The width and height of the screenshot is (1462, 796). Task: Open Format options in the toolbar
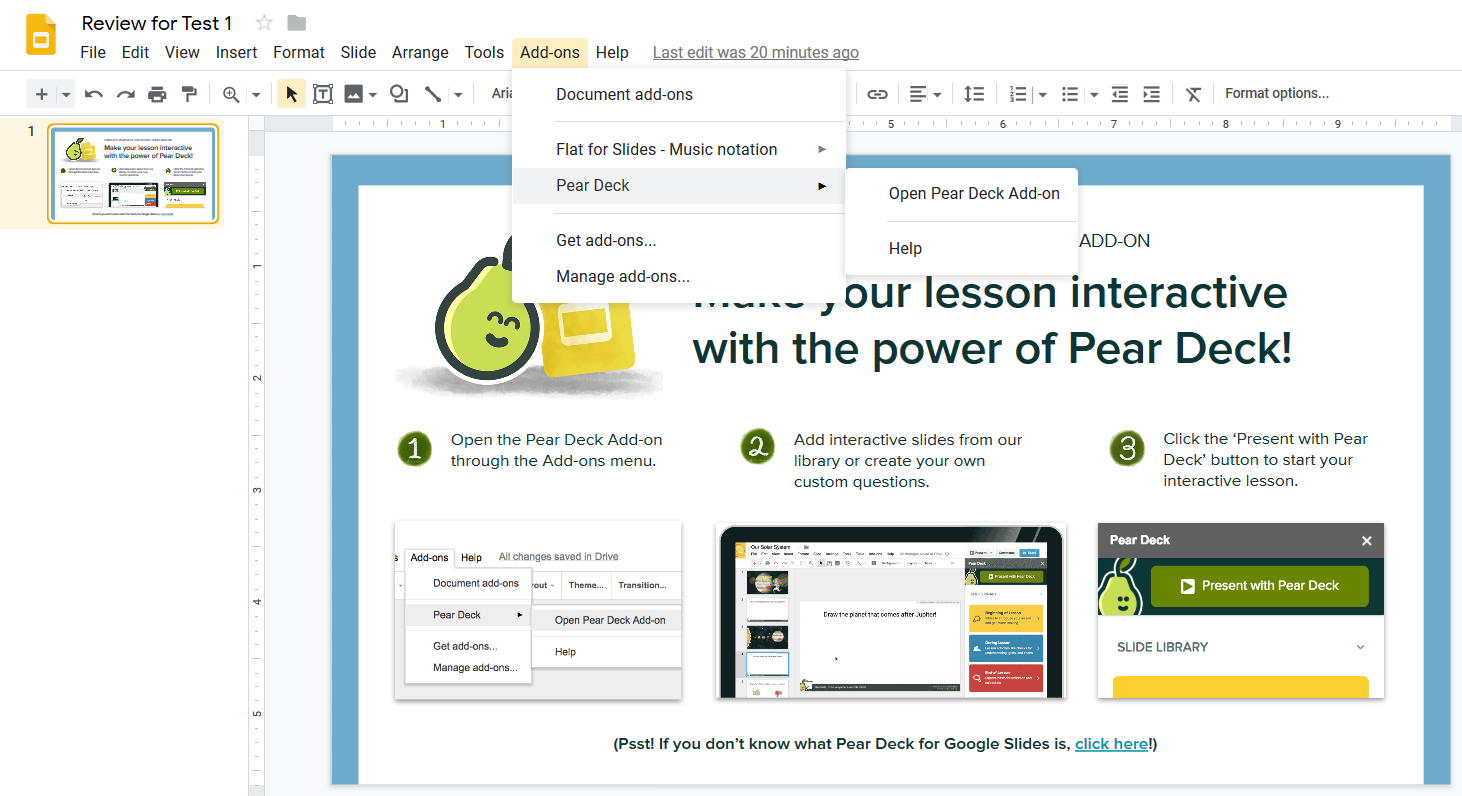1278,93
